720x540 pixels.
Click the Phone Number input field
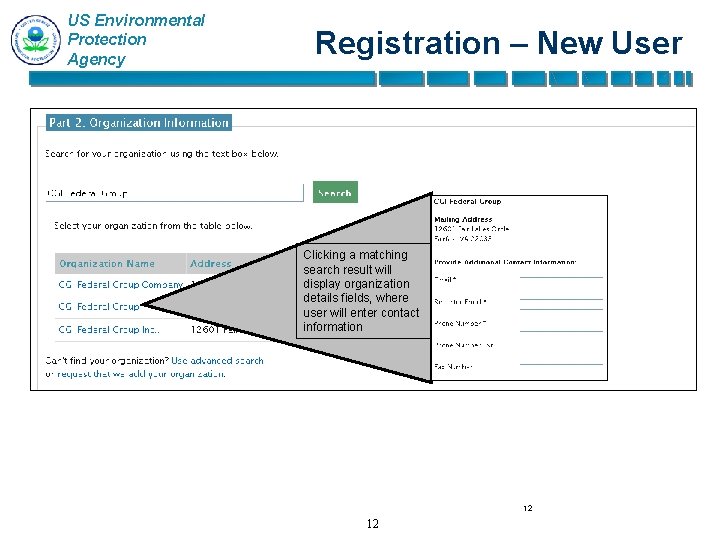point(561,326)
